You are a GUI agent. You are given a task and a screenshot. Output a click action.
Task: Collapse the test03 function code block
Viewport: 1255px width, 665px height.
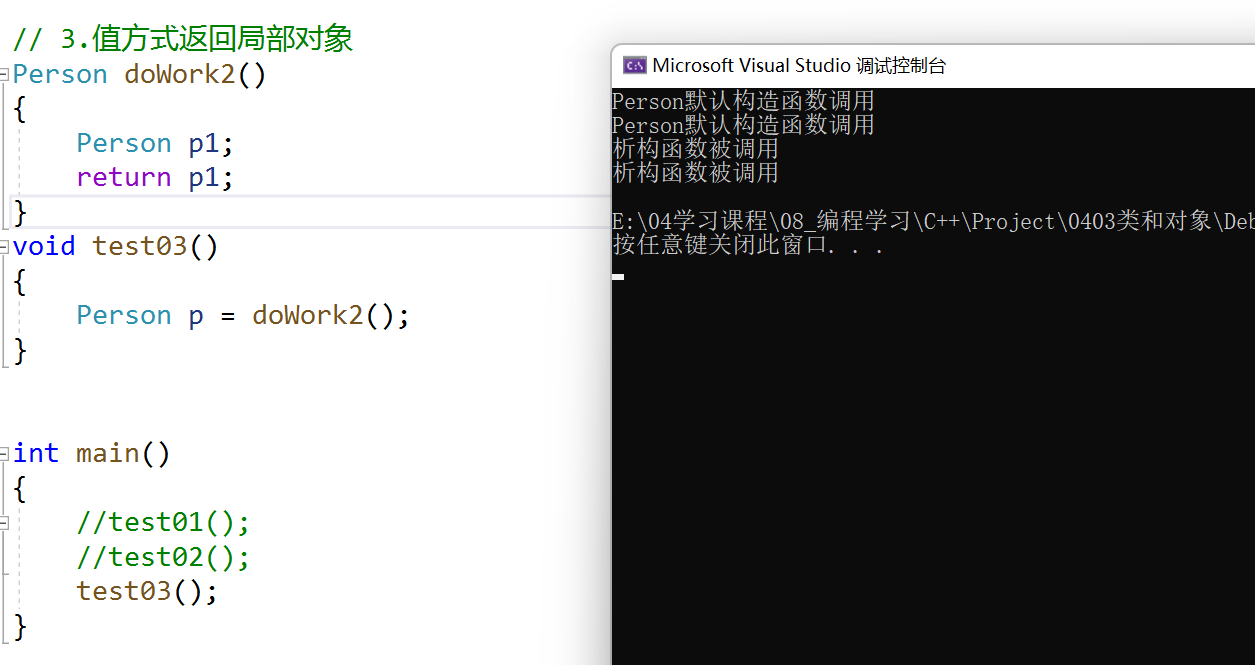click(x=5, y=247)
